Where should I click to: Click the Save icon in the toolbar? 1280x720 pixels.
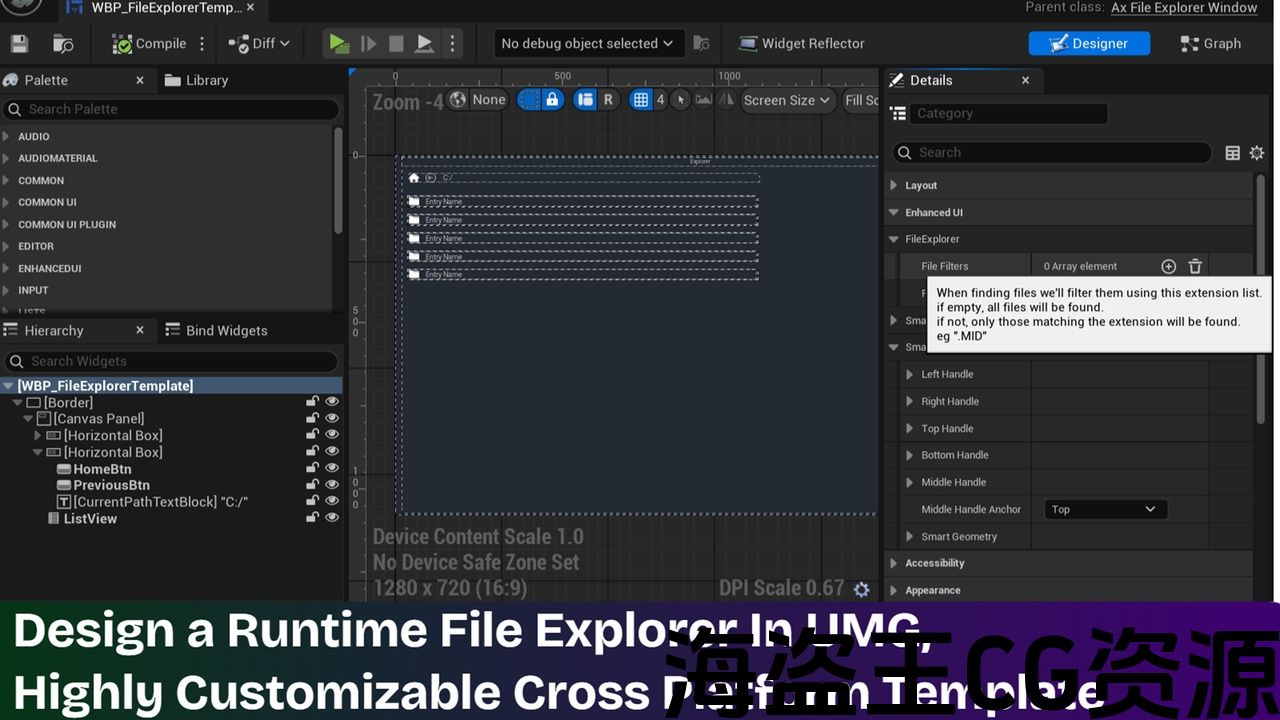19,44
